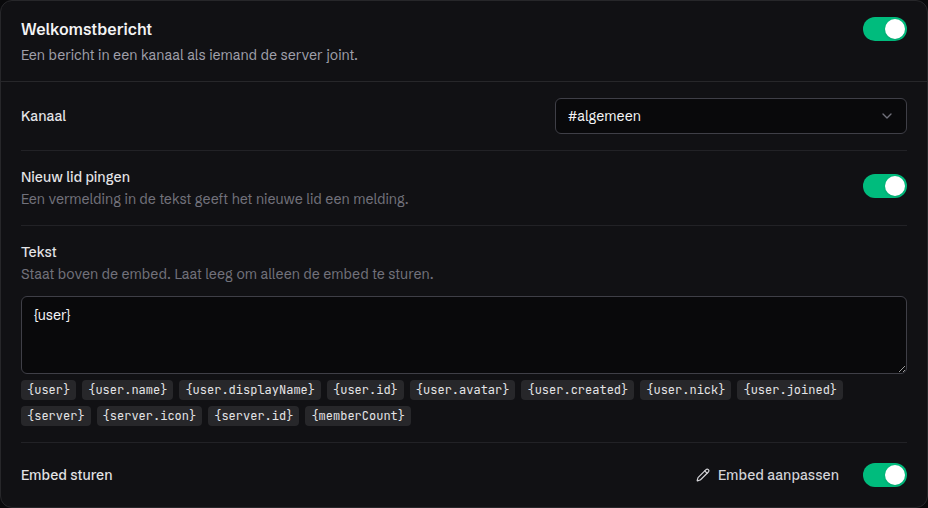Toggle the Embed sturen switch
This screenshot has width=928, height=508.
point(884,475)
